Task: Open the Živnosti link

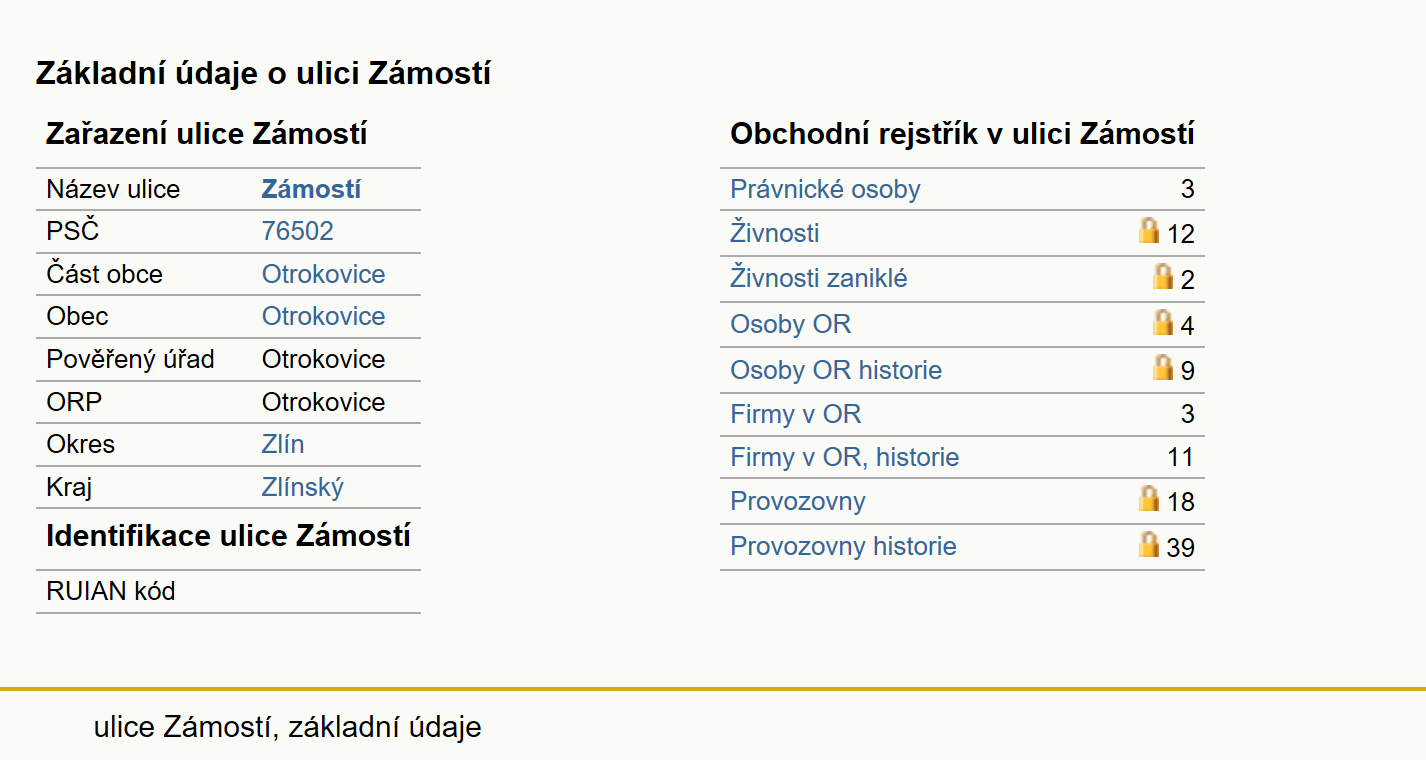Action: coord(775,233)
